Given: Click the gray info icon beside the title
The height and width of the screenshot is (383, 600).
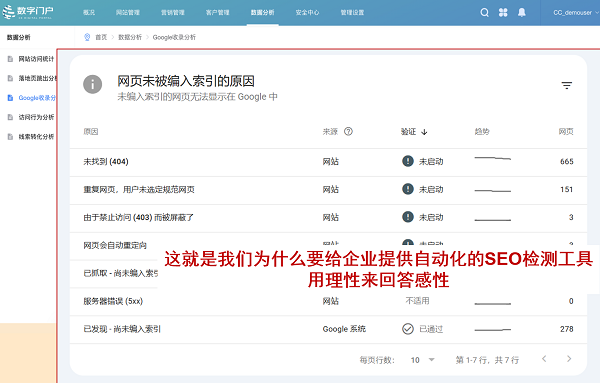Looking at the screenshot, I should (x=93, y=84).
